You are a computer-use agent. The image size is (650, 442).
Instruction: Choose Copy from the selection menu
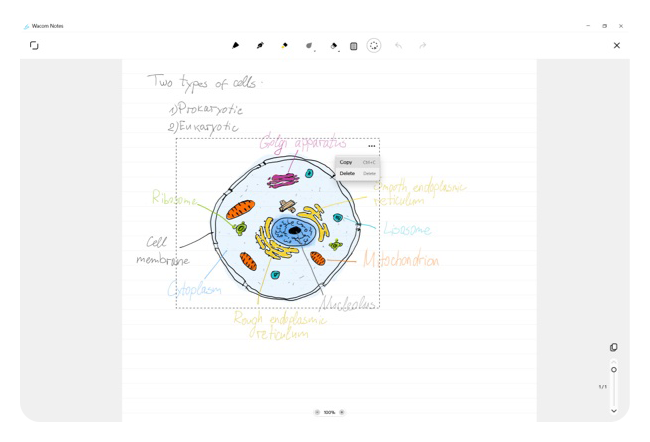[357, 162]
